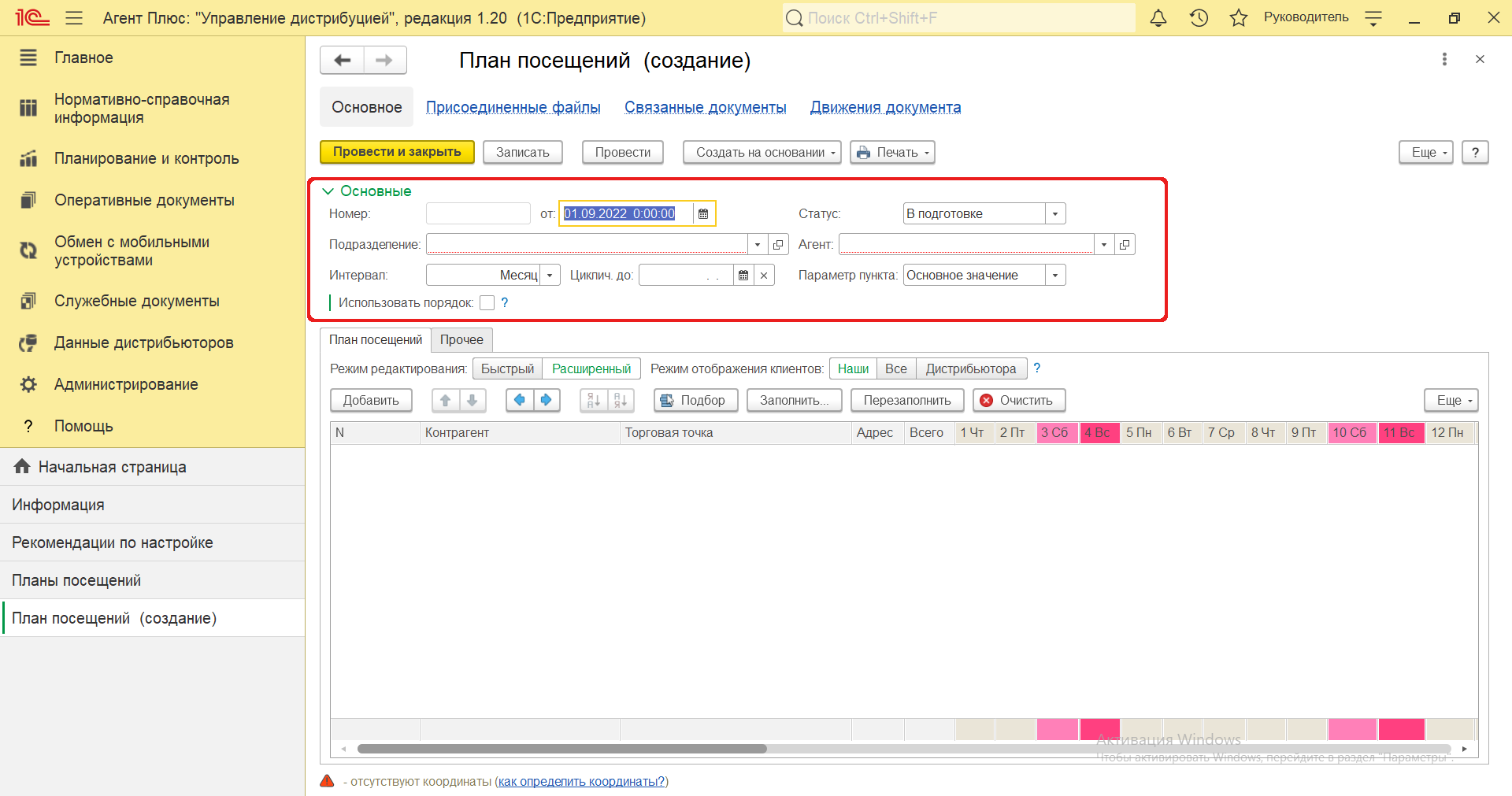The image size is (1512, 796).
Task: Click Очистить button
Action: pos(1019,400)
